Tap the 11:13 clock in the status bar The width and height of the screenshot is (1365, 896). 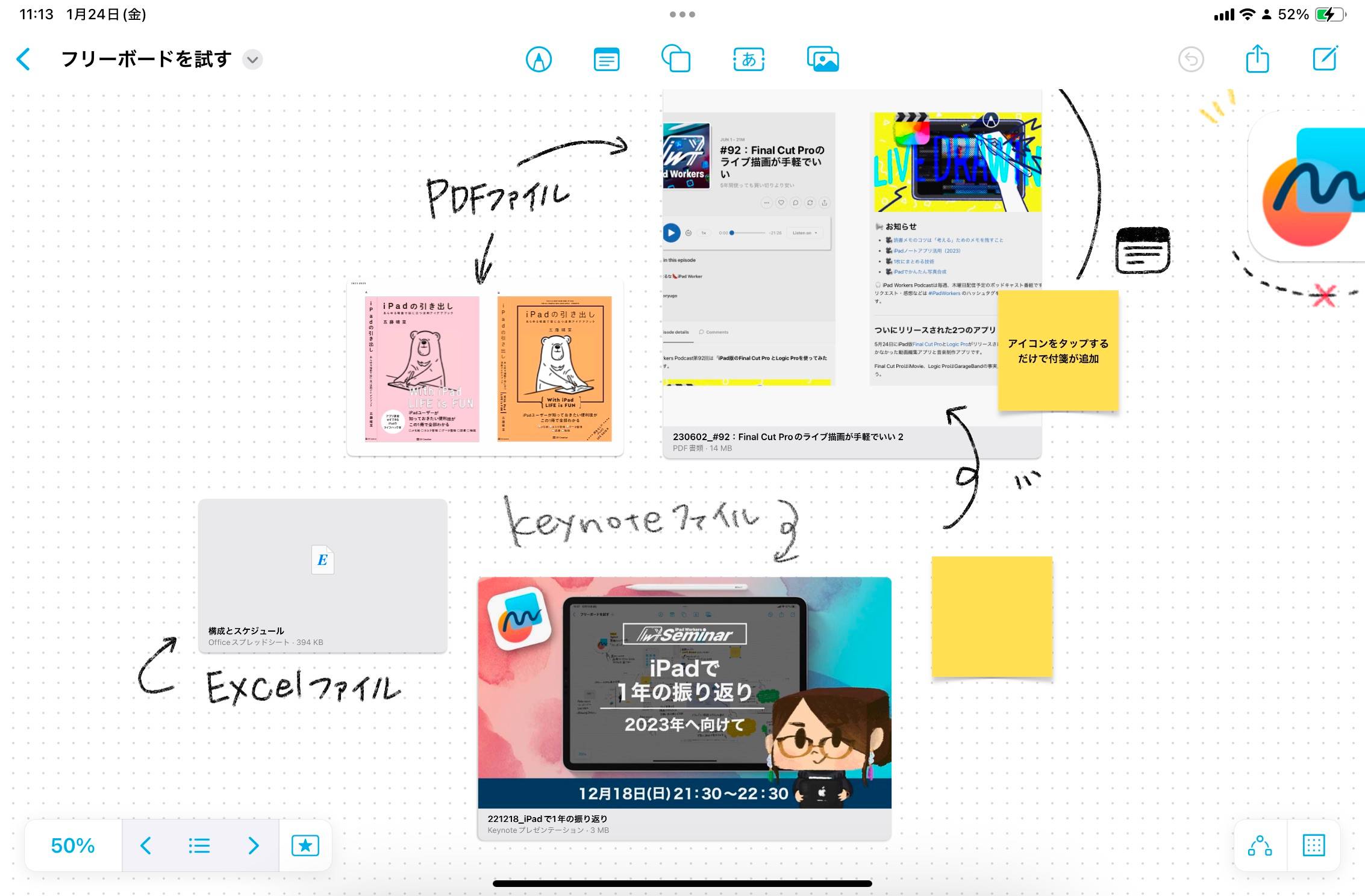click(x=36, y=14)
